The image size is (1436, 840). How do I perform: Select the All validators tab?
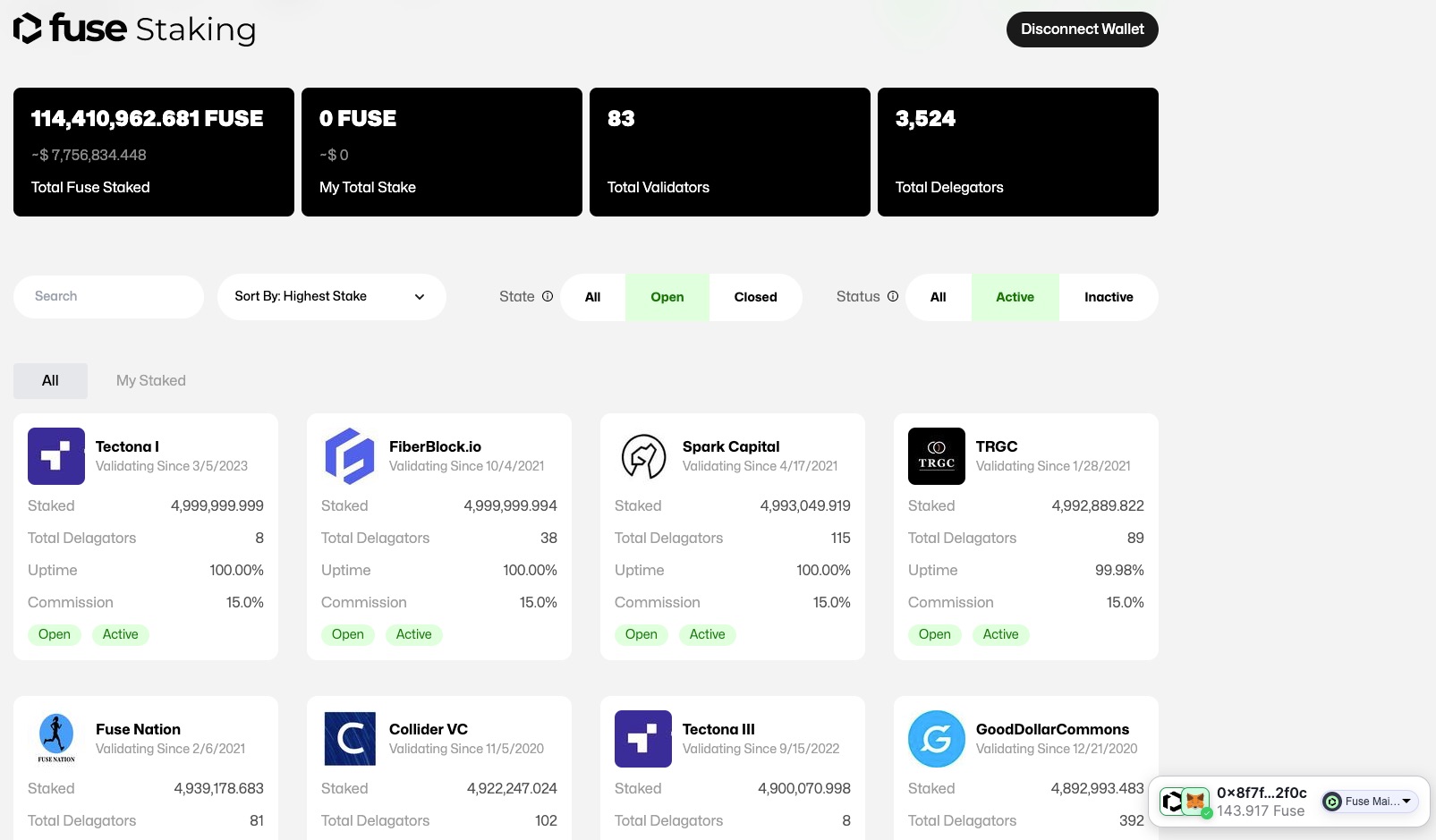[x=50, y=381]
